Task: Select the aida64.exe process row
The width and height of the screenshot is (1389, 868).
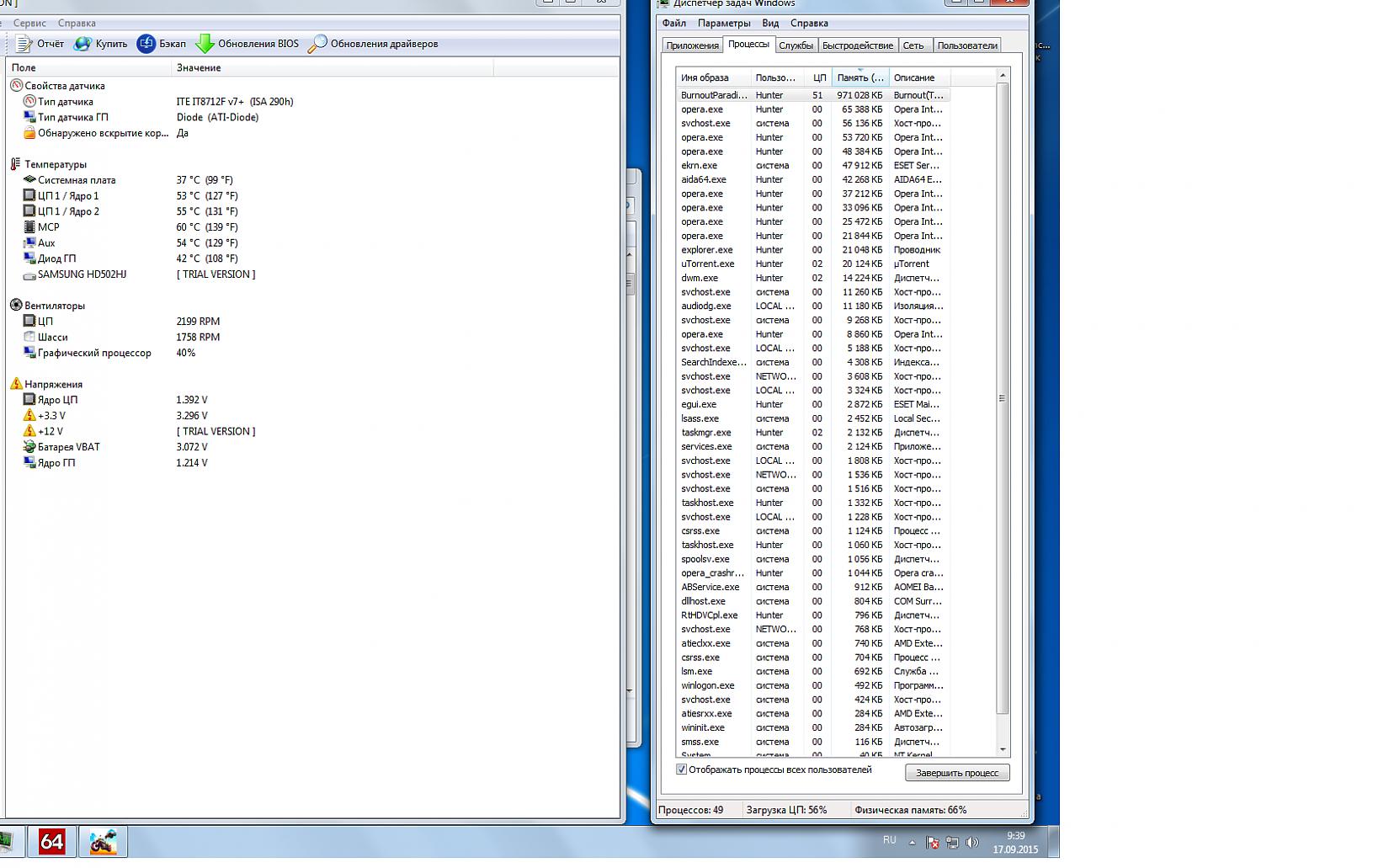Action: point(813,179)
